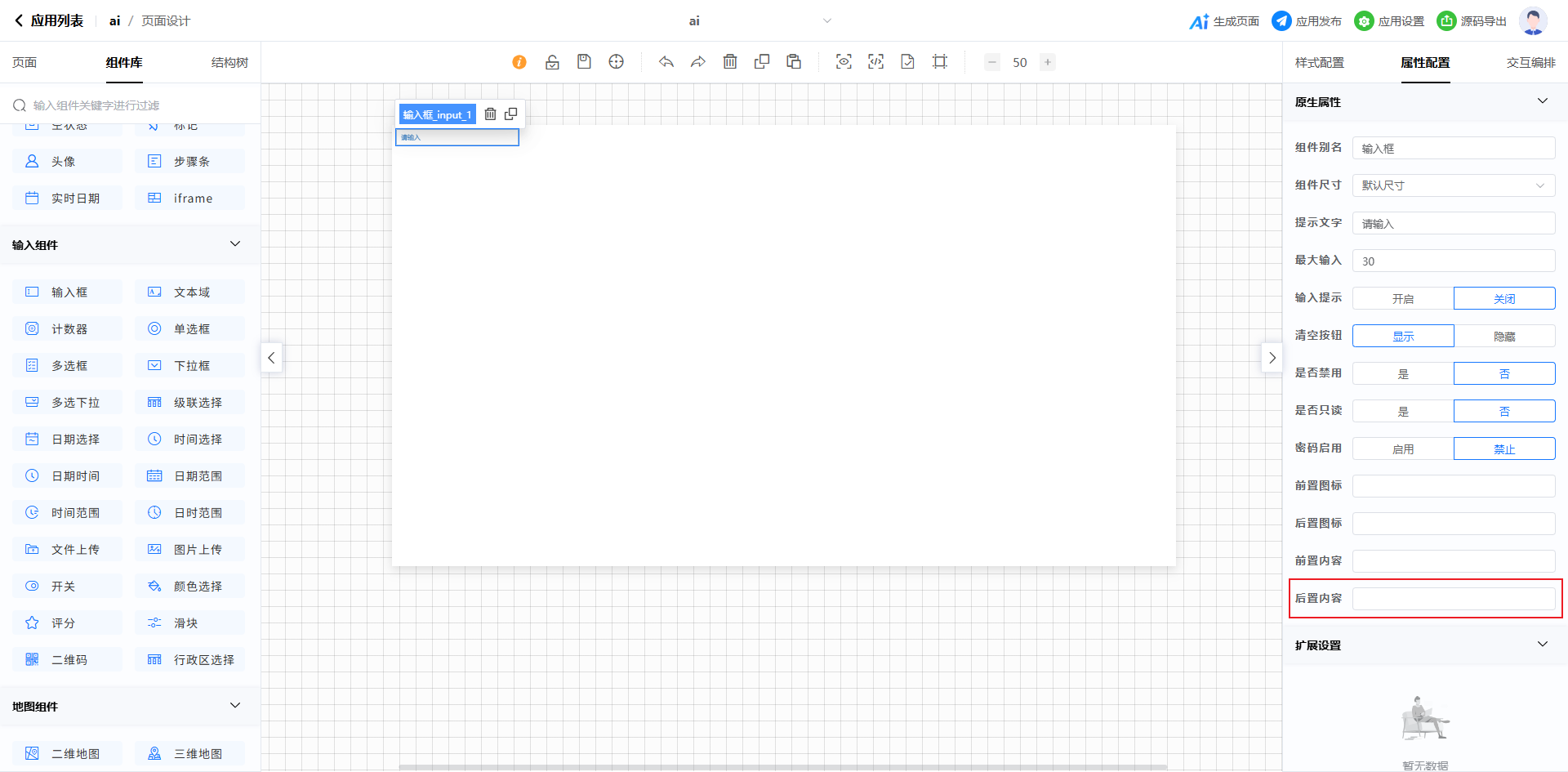The width and height of the screenshot is (1568, 772).
Task: Click the 后置内容 input field
Action: click(1453, 599)
